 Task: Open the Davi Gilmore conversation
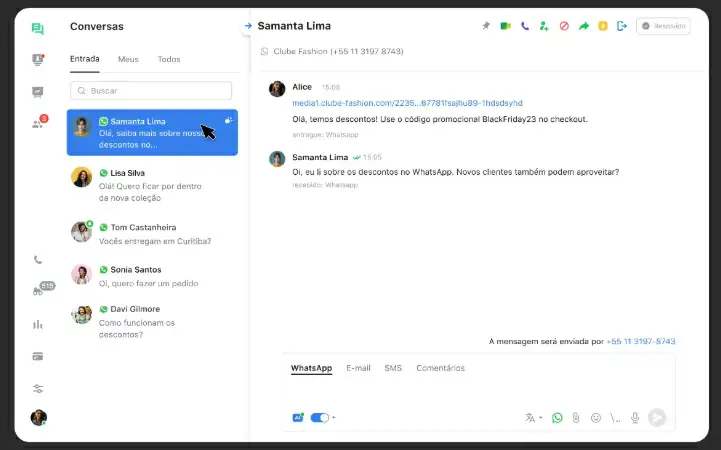(152, 321)
